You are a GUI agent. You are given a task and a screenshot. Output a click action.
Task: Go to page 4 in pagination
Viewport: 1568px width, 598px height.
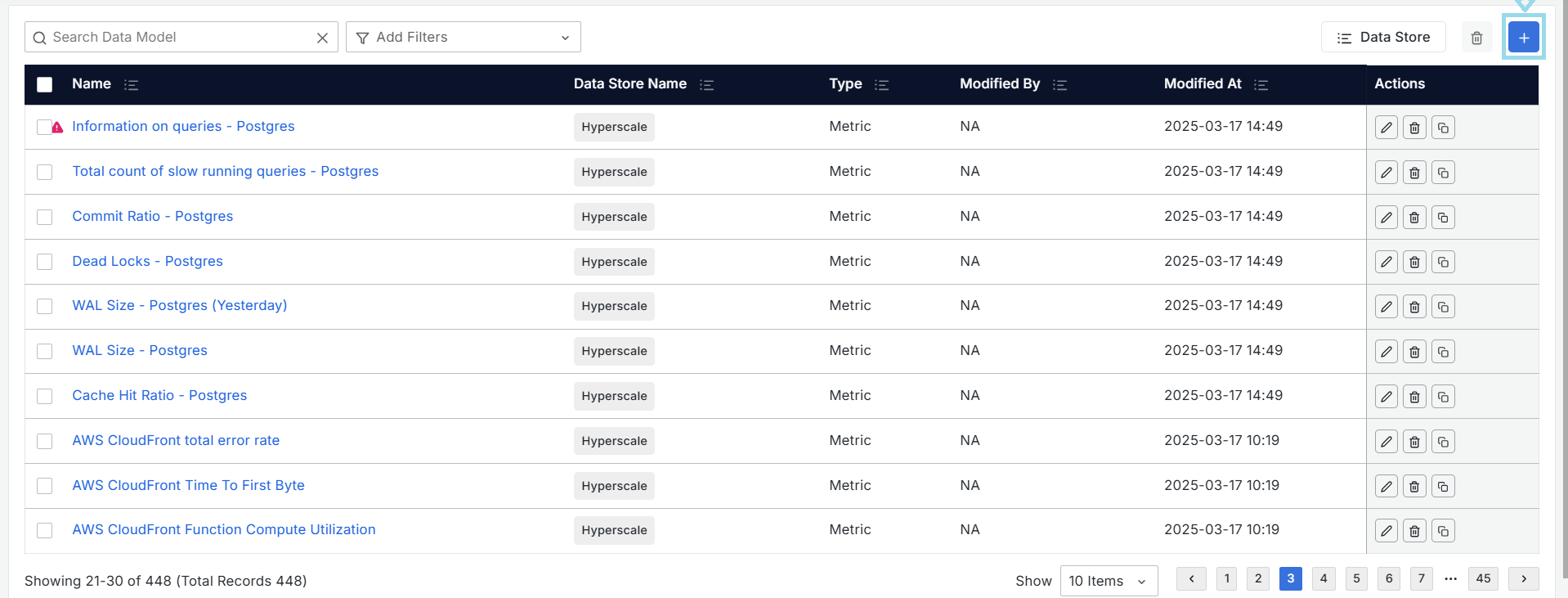[1323, 578]
